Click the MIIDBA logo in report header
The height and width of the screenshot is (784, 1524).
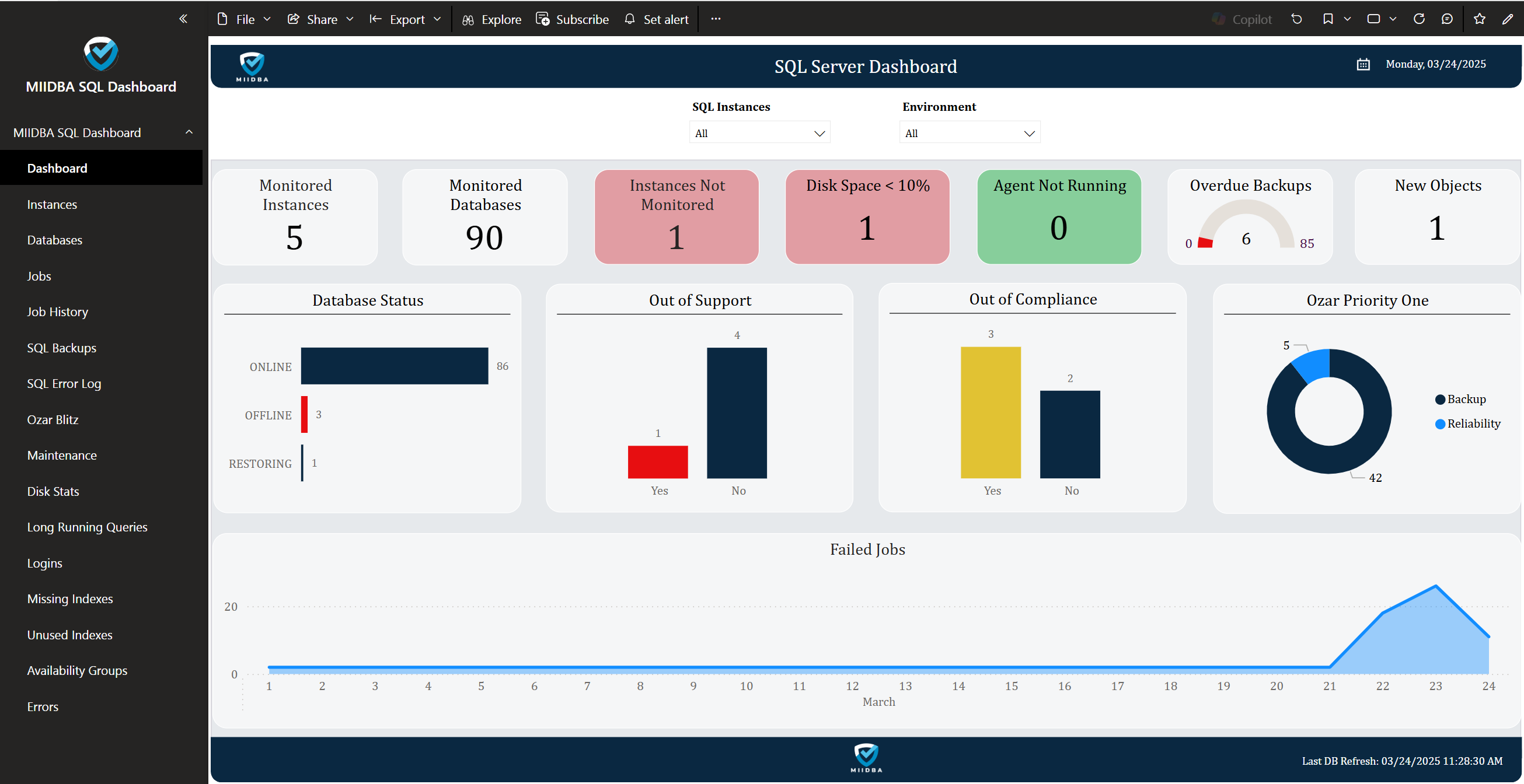coord(252,66)
